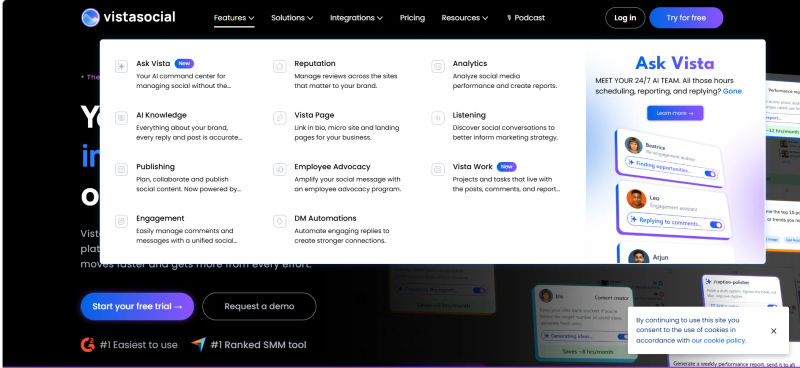Open Publishing feature entry

[x=179, y=178]
